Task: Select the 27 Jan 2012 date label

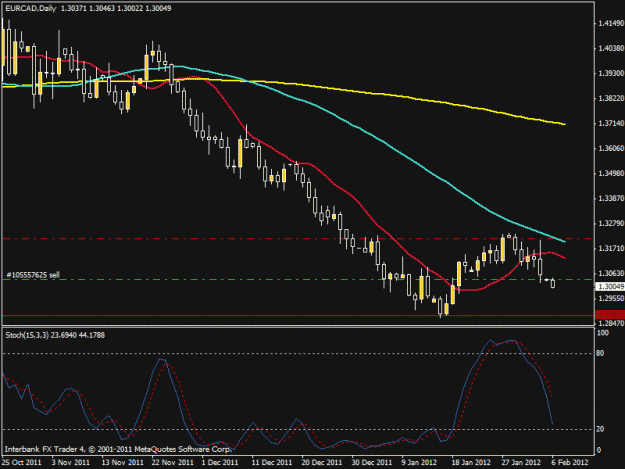Action: pyautogui.click(x=521, y=462)
